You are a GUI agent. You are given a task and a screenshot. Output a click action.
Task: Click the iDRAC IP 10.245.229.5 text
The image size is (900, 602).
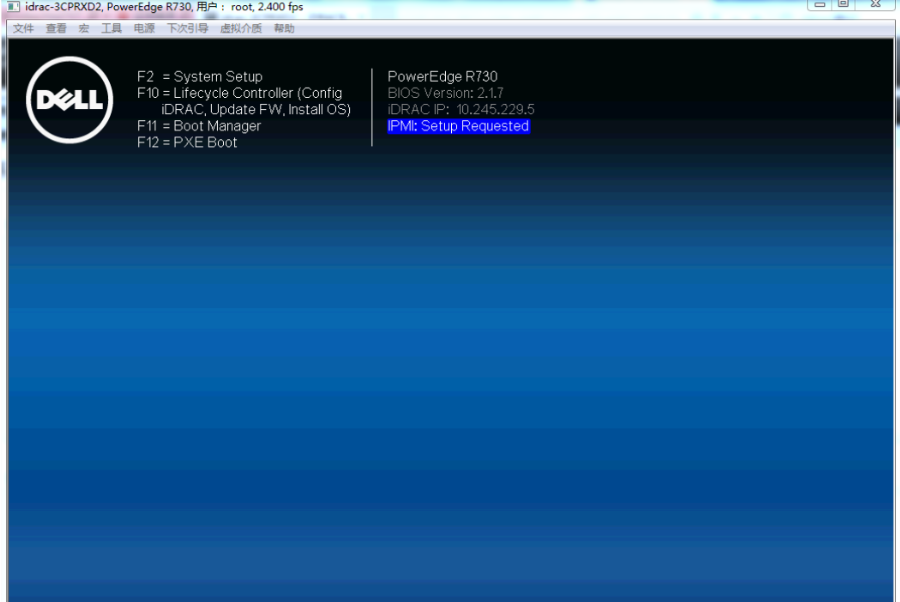[x=461, y=109]
